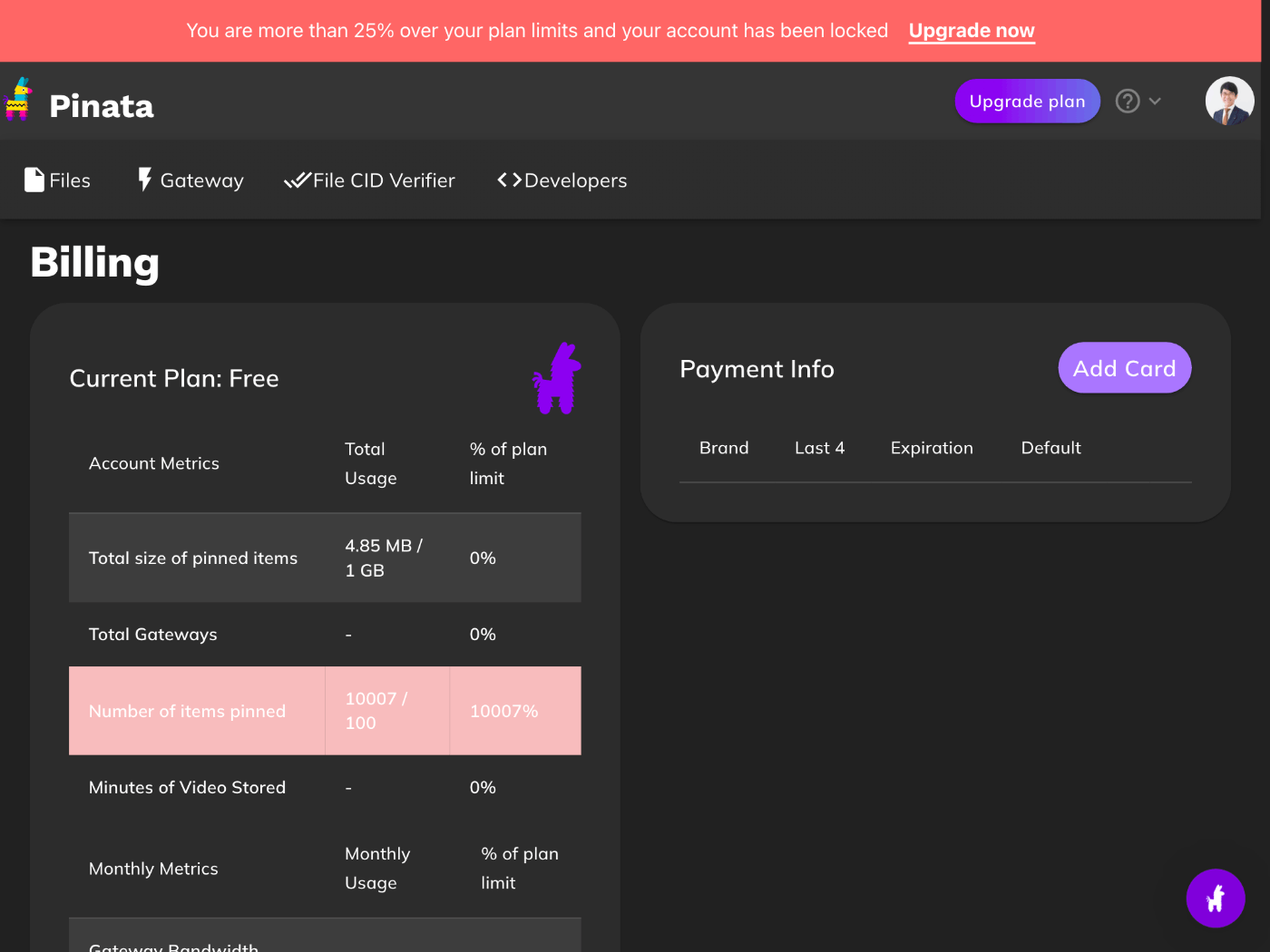Click the Developers code brackets icon

pos(509,180)
